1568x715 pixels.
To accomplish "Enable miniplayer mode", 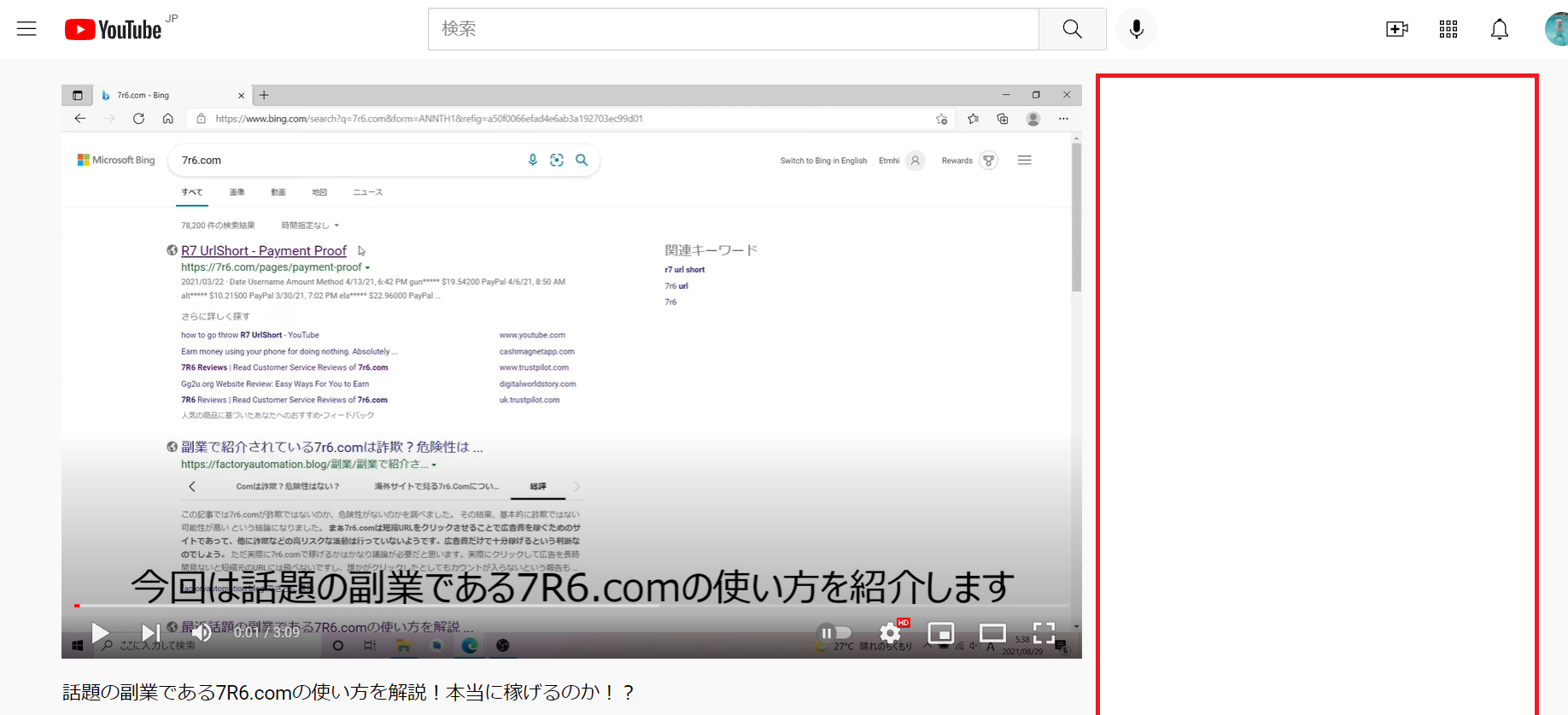I will (941, 633).
